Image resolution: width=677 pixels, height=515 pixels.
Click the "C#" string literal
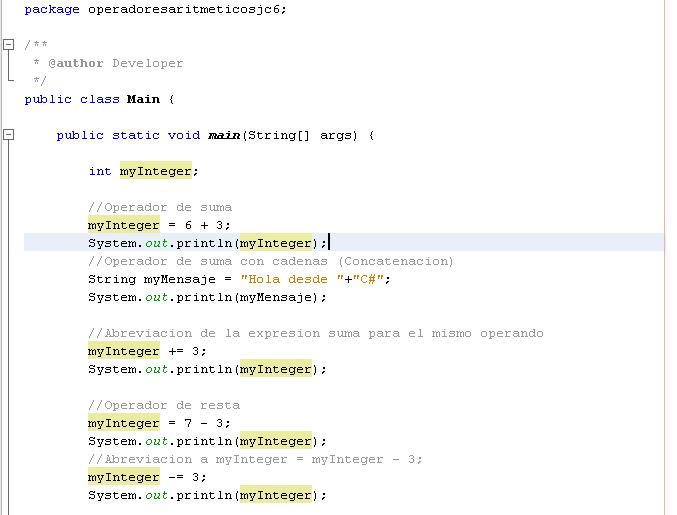[x=368, y=279]
